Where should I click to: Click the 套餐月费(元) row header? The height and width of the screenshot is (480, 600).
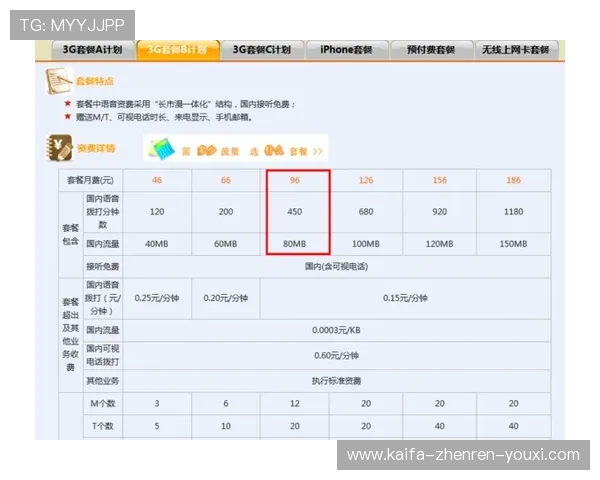click(x=90, y=180)
